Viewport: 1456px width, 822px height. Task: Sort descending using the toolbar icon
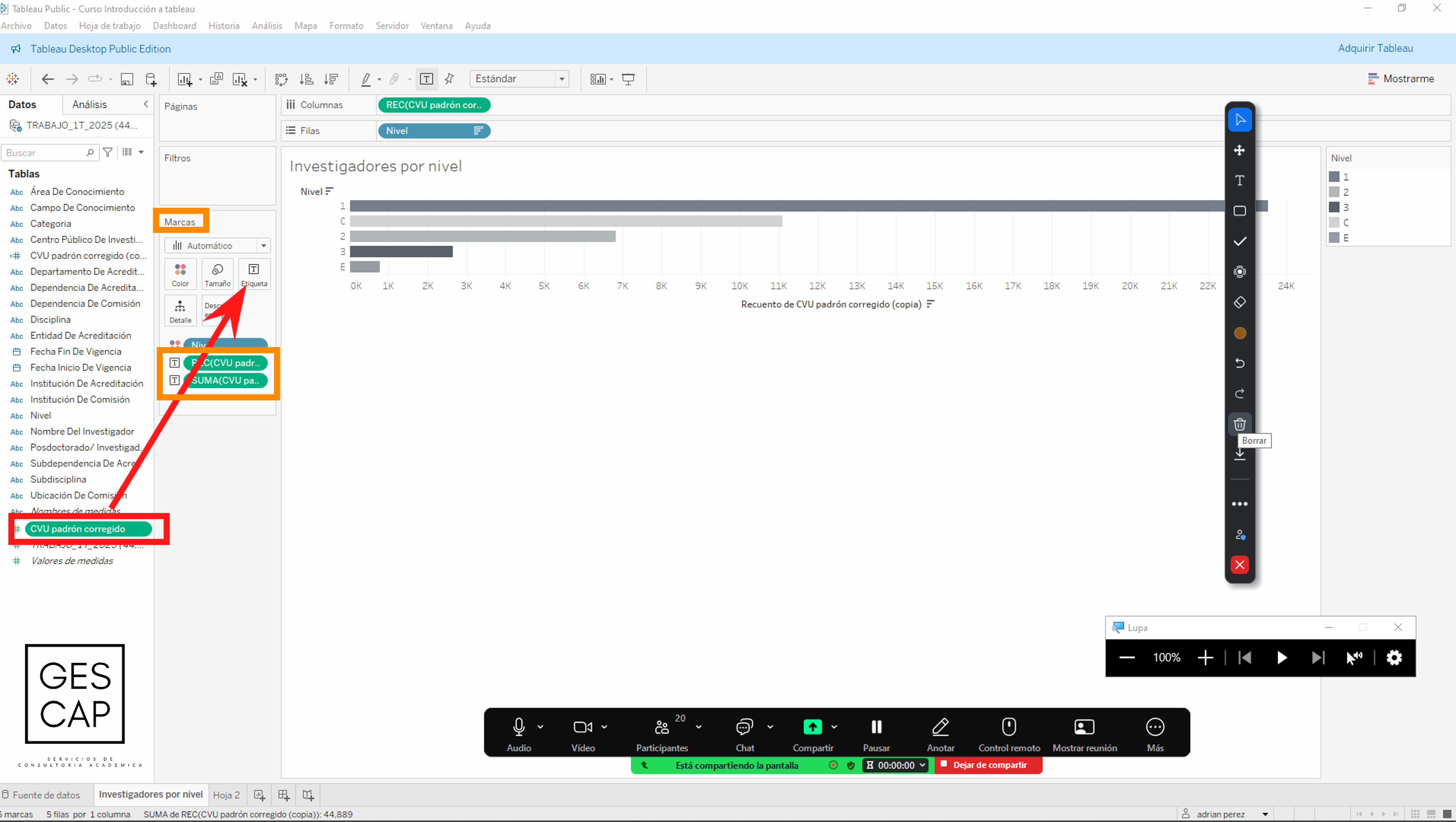tap(331, 79)
